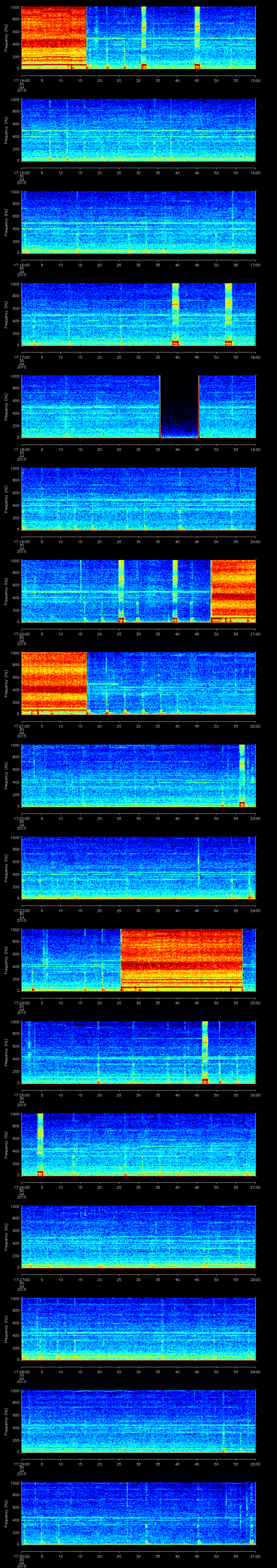
Task: Click the dark data gap in the 17:18:00 spectrogram
Action: coord(179,407)
